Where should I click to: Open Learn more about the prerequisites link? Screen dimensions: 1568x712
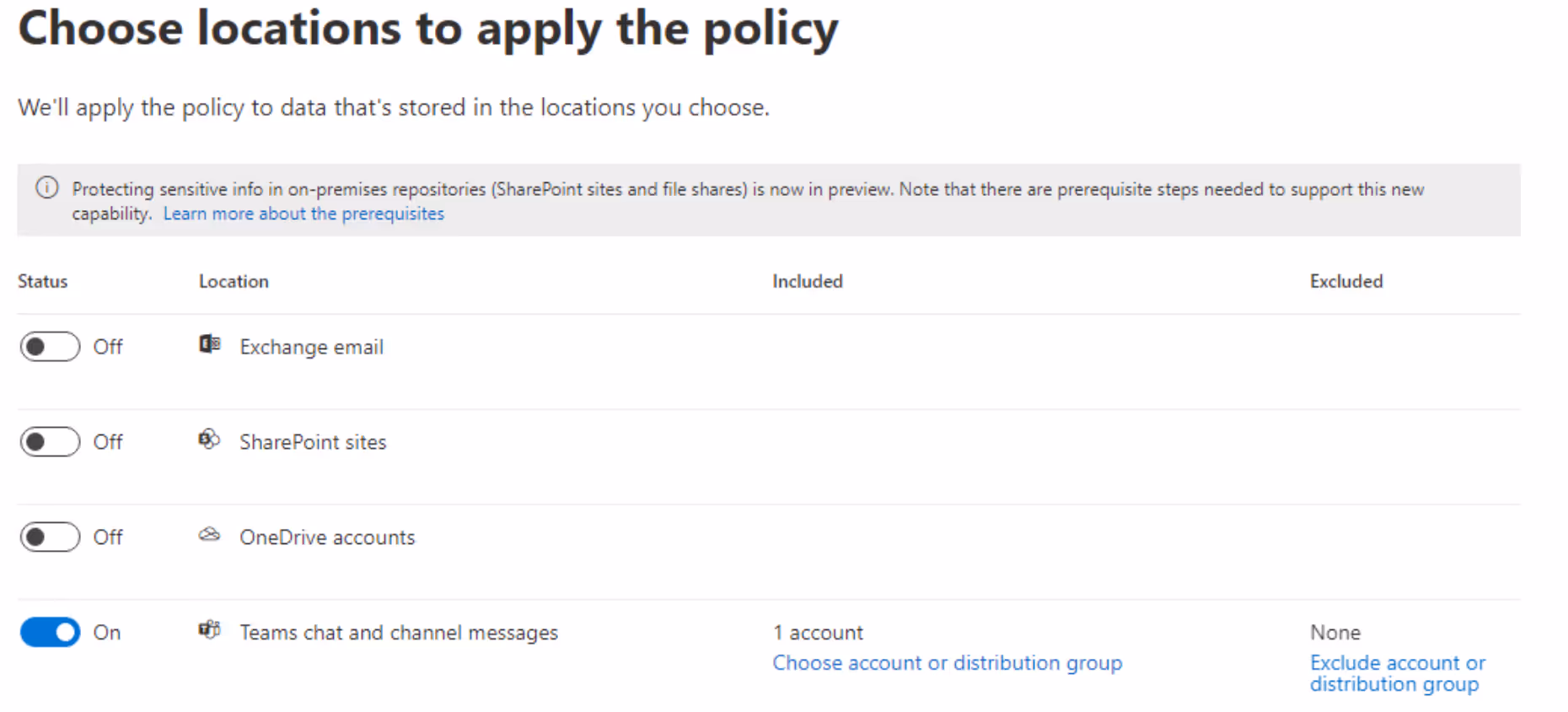[303, 213]
